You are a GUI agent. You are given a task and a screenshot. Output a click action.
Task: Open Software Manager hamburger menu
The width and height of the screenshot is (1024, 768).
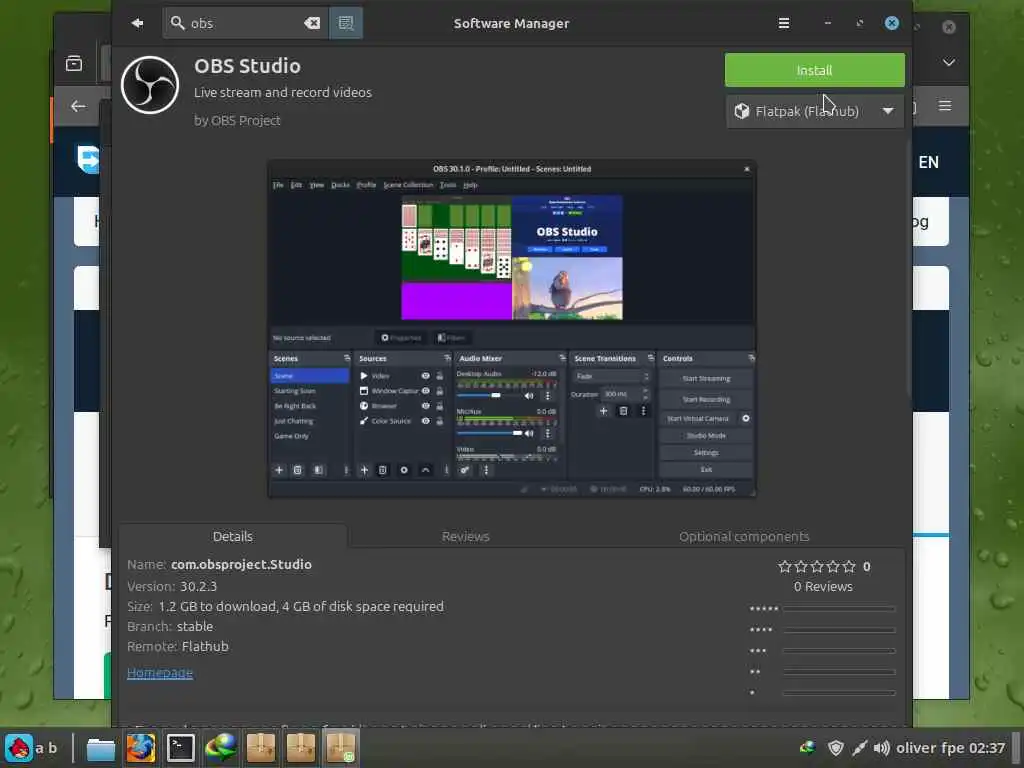coord(784,24)
